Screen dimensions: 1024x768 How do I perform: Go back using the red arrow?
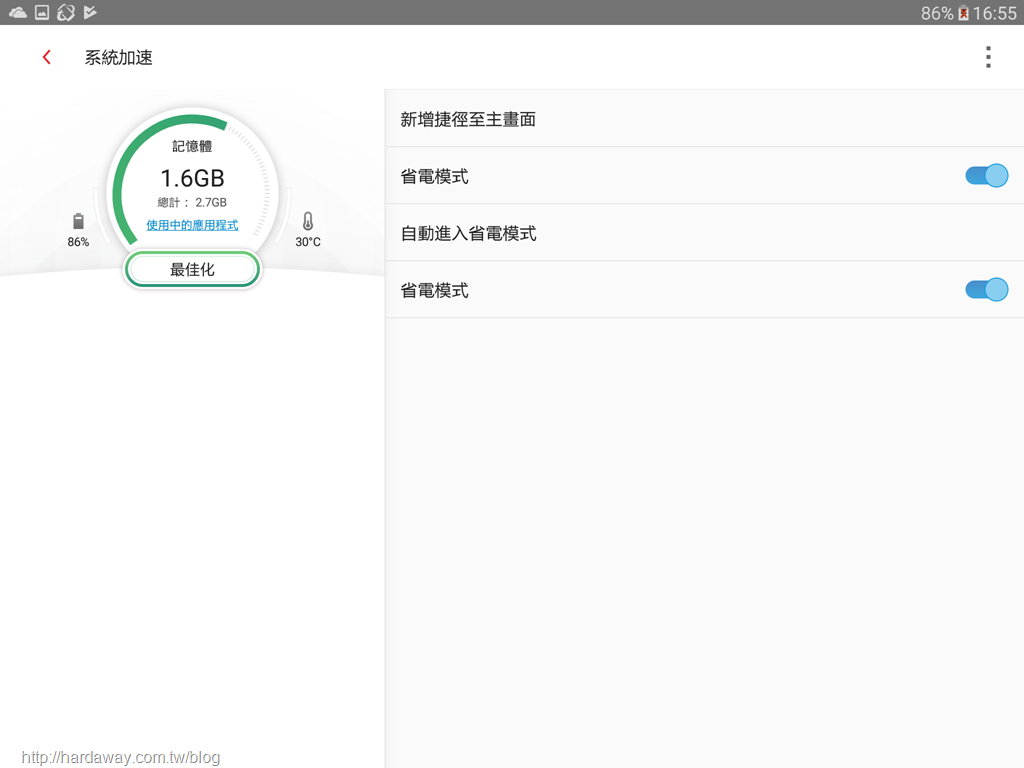(x=46, y=57)
